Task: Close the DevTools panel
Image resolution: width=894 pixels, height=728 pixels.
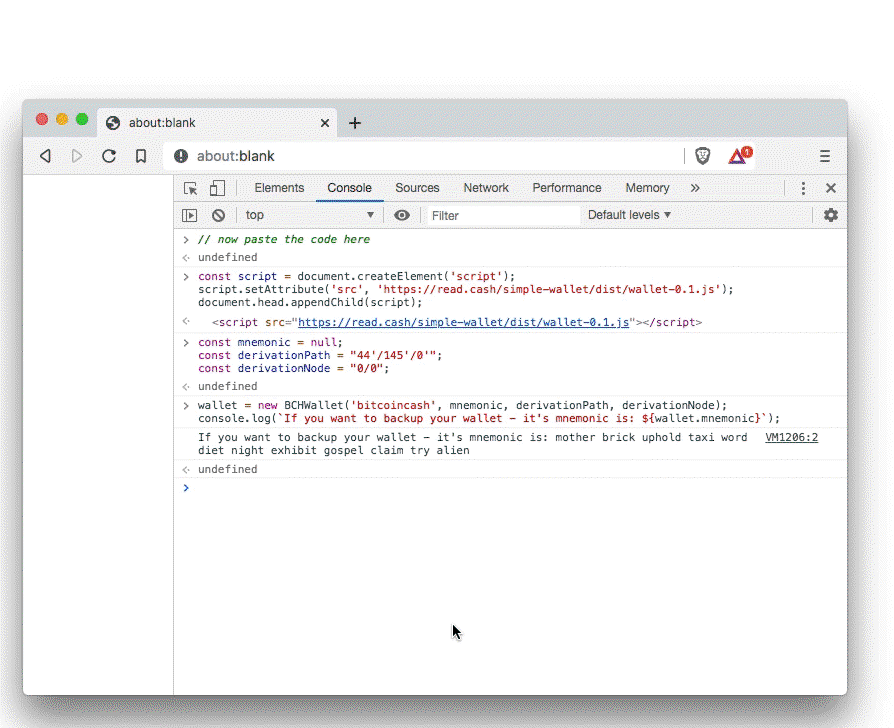Action: click(831, 188)
